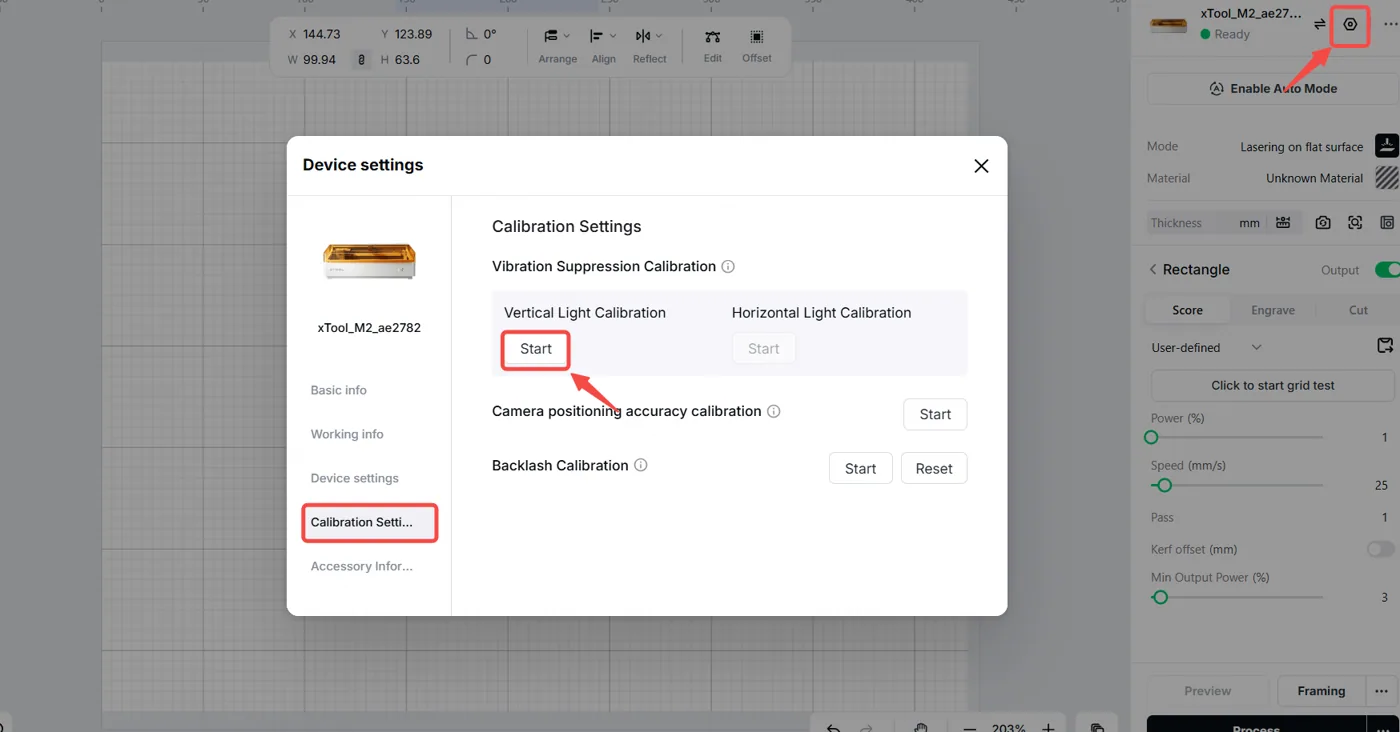The width and height of the screenshot is (1400, 732).
Task: Click the flat surface mode icon
Action: (1386, 146)
